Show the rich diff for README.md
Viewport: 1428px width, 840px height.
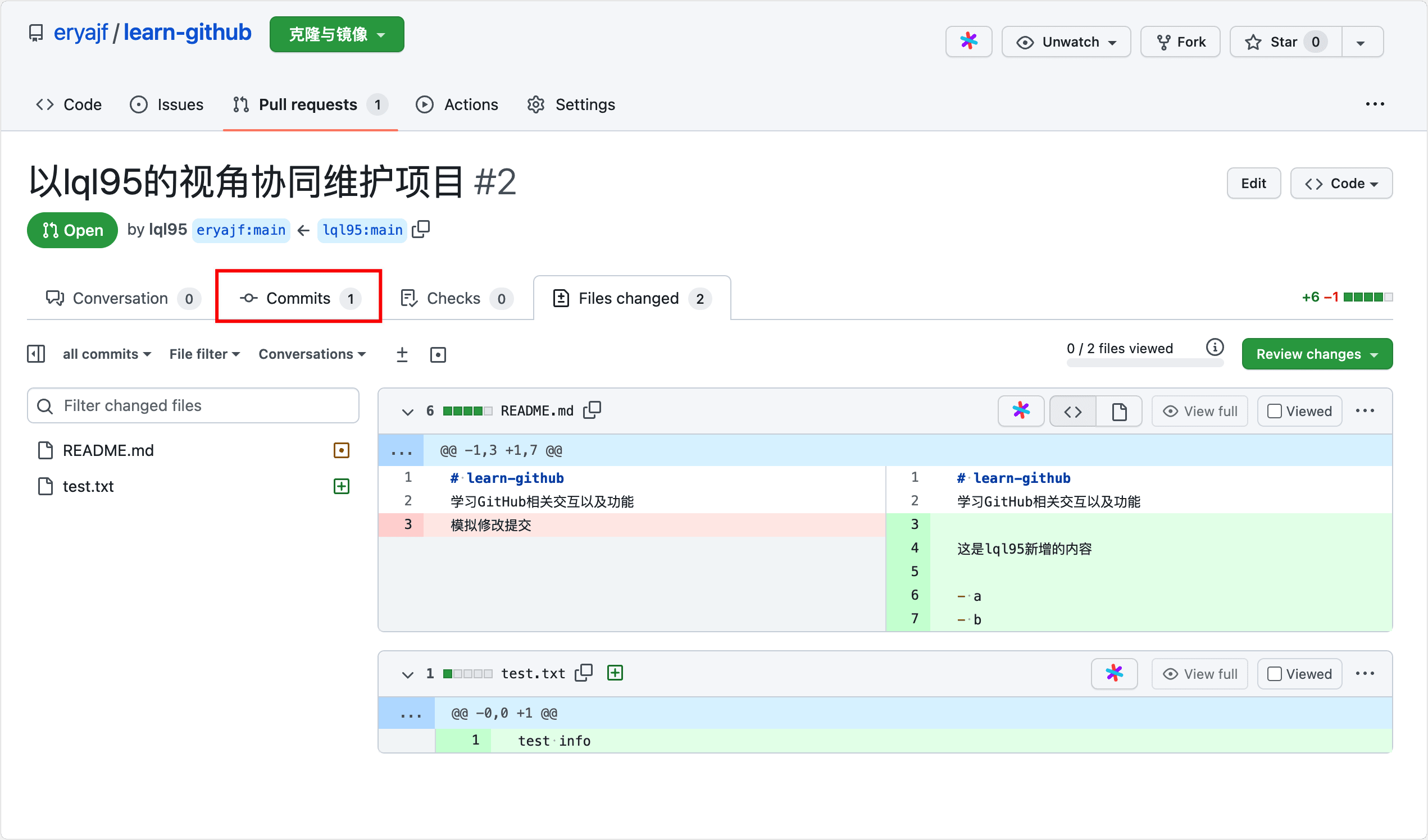pos(1118,410)
